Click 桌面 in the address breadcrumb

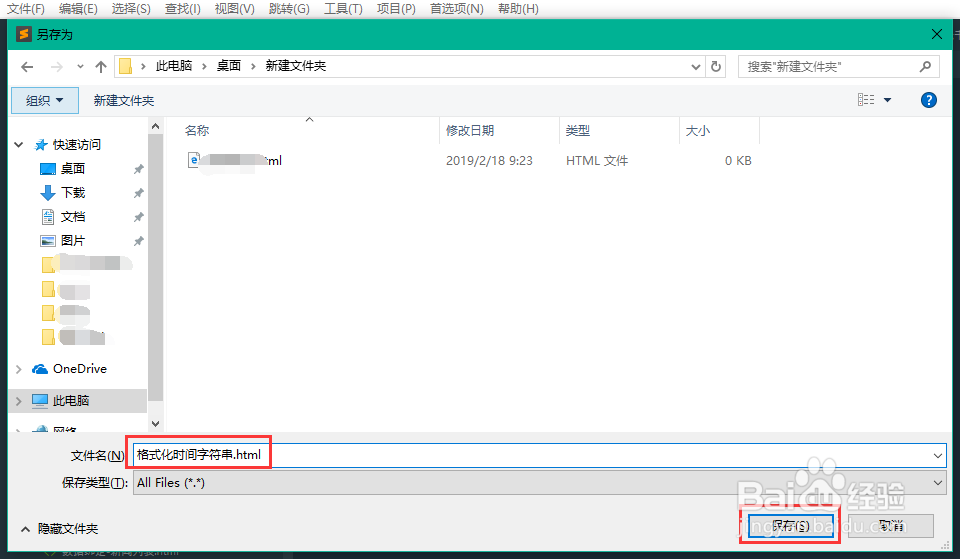click(x=228, y=66)
